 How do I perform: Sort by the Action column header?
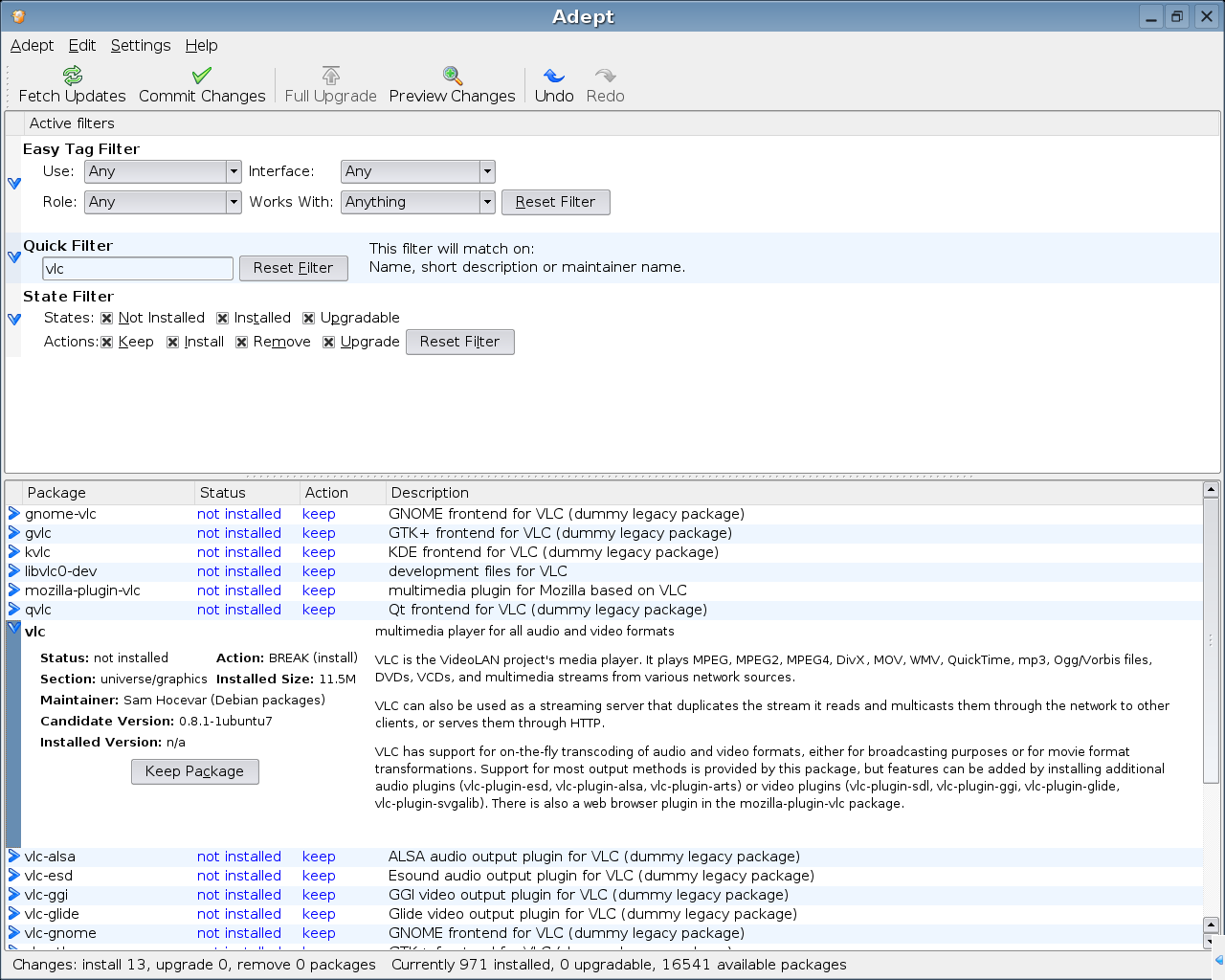pyautogui.click(x=343, y=493)
